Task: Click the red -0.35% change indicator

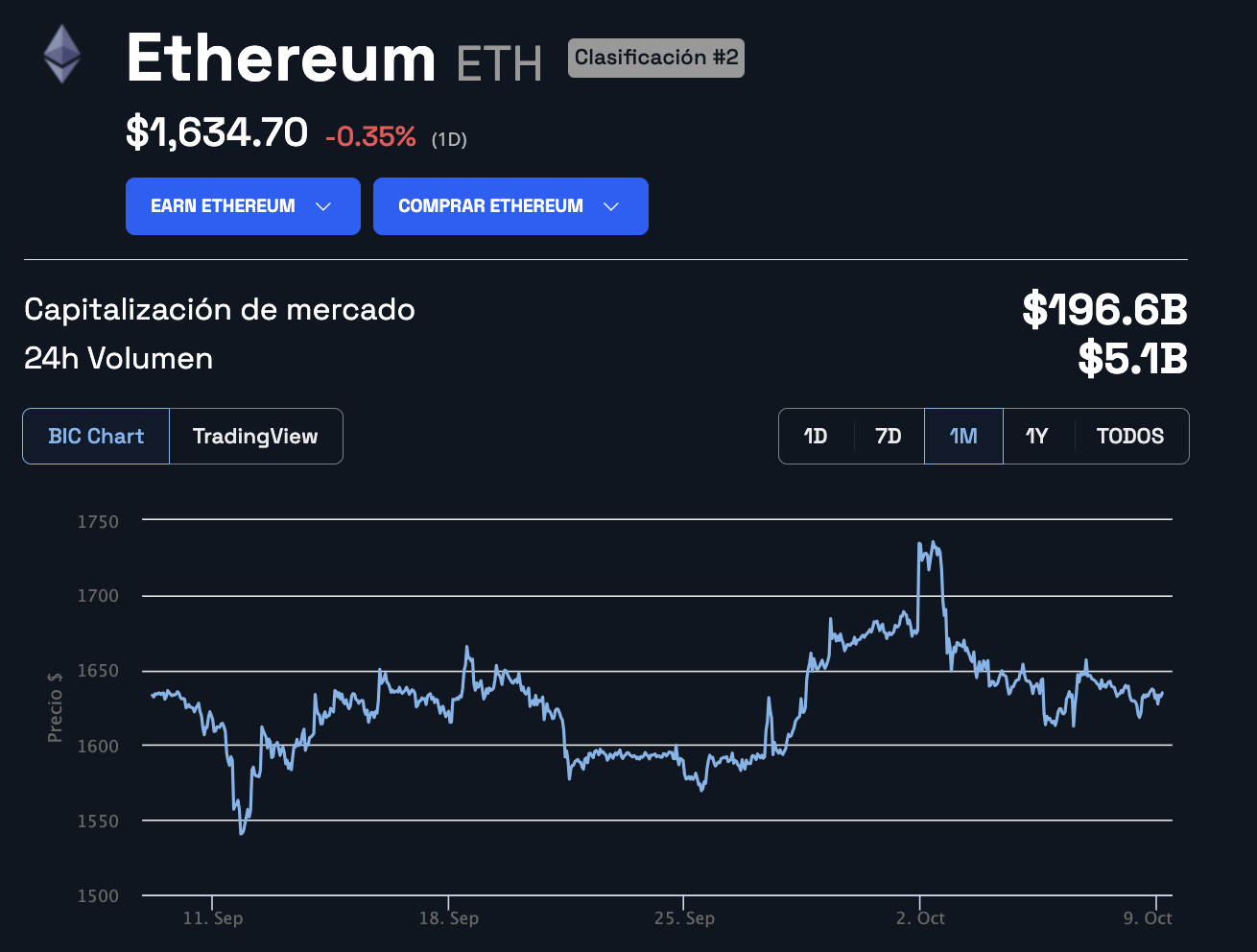Action: pyautogui.click(x=369, y=136)
